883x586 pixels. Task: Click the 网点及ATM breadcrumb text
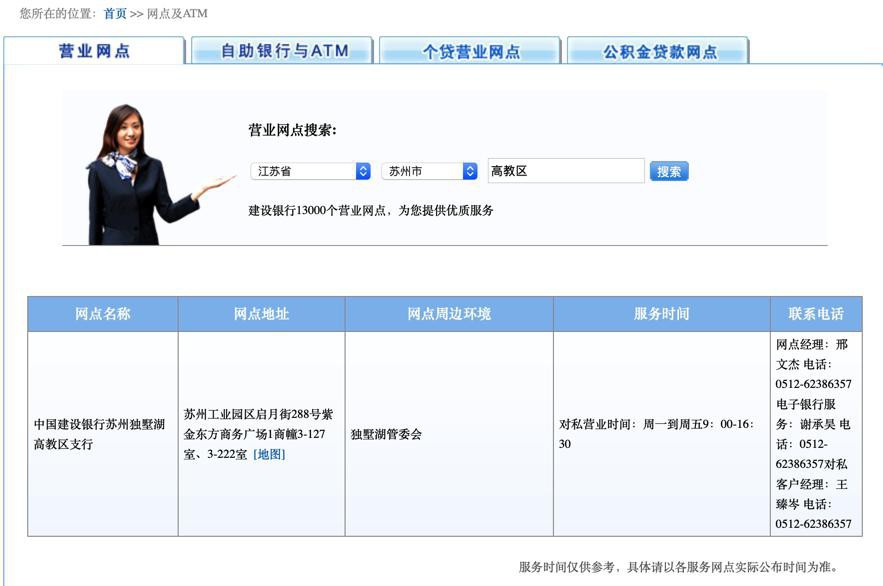[x=177, y=14]
